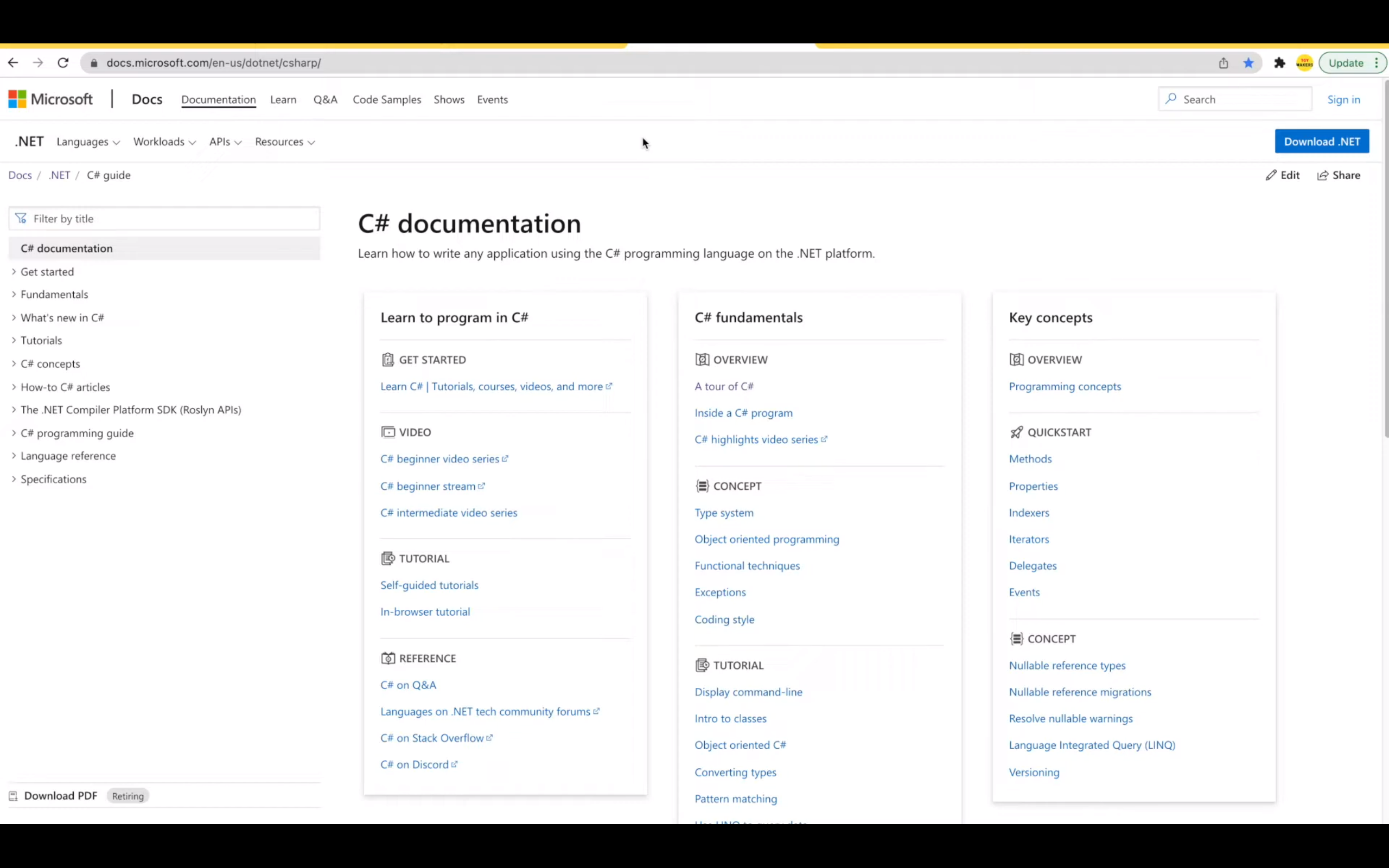Open the Workloads dropdown menu

164,142
